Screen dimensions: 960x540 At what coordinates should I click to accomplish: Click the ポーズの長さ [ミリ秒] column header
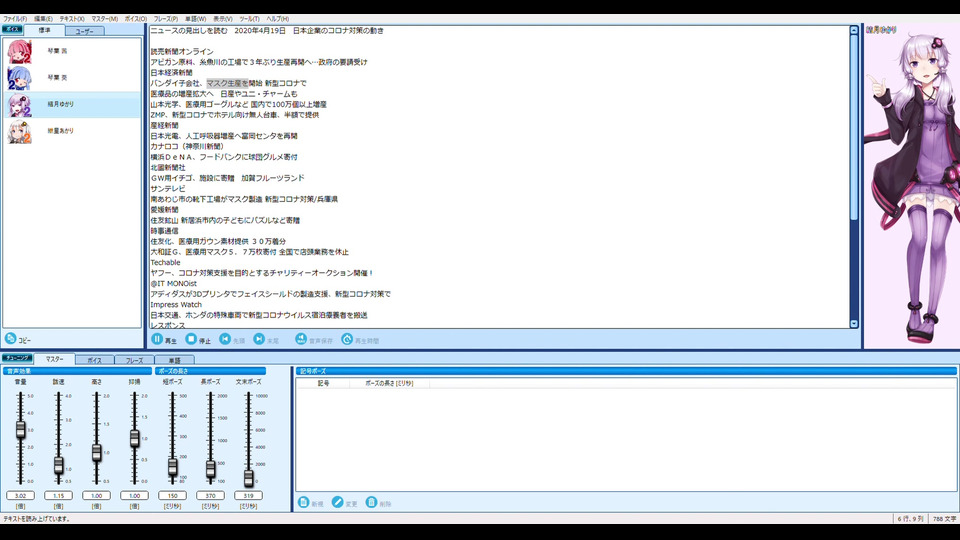[x=389, y=383]
